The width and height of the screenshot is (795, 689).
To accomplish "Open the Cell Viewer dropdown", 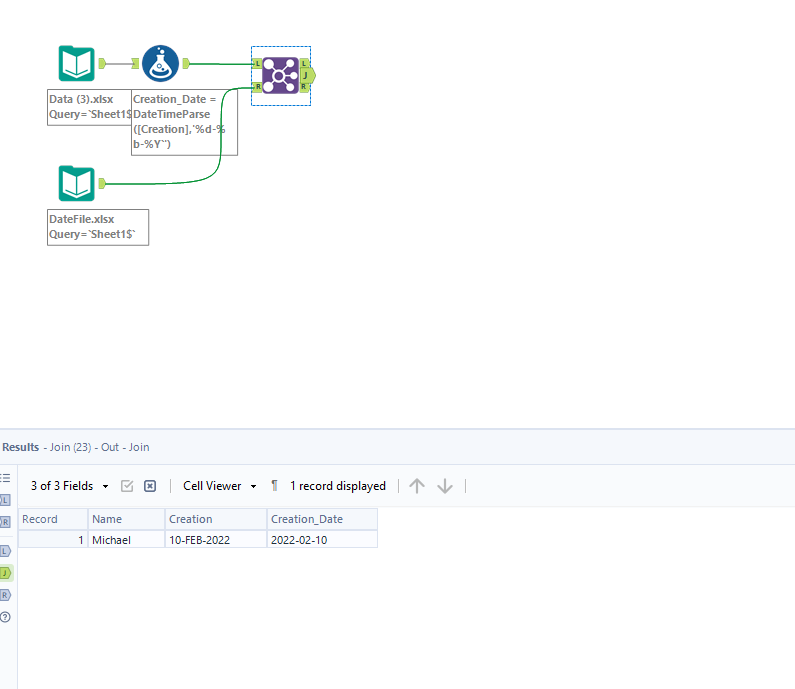I will pyautogui.click(x=220, y=486).
